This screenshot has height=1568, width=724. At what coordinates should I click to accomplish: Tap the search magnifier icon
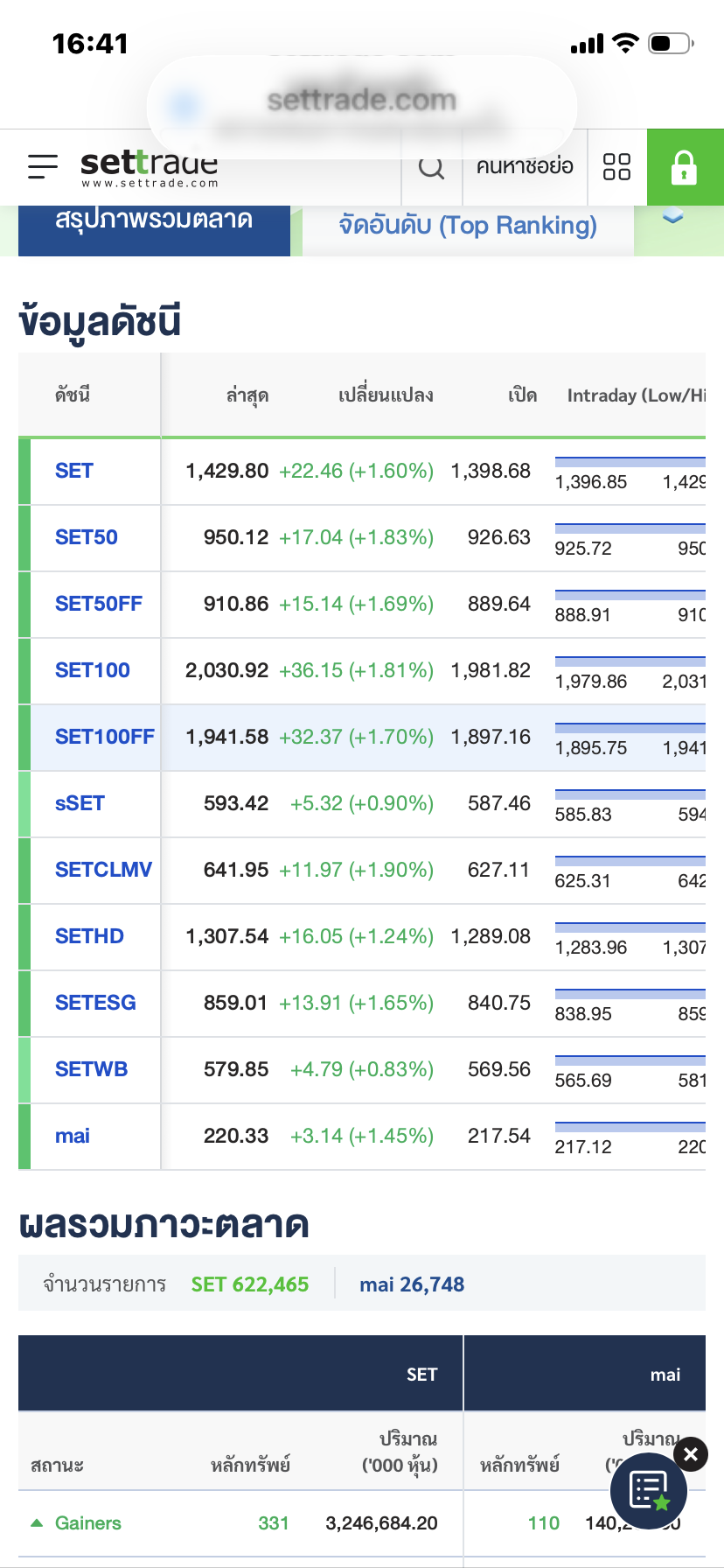click(432, 167)
